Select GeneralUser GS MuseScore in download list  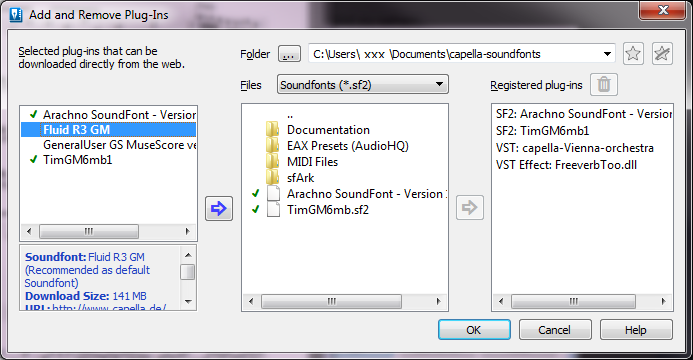tap(119, 145)
